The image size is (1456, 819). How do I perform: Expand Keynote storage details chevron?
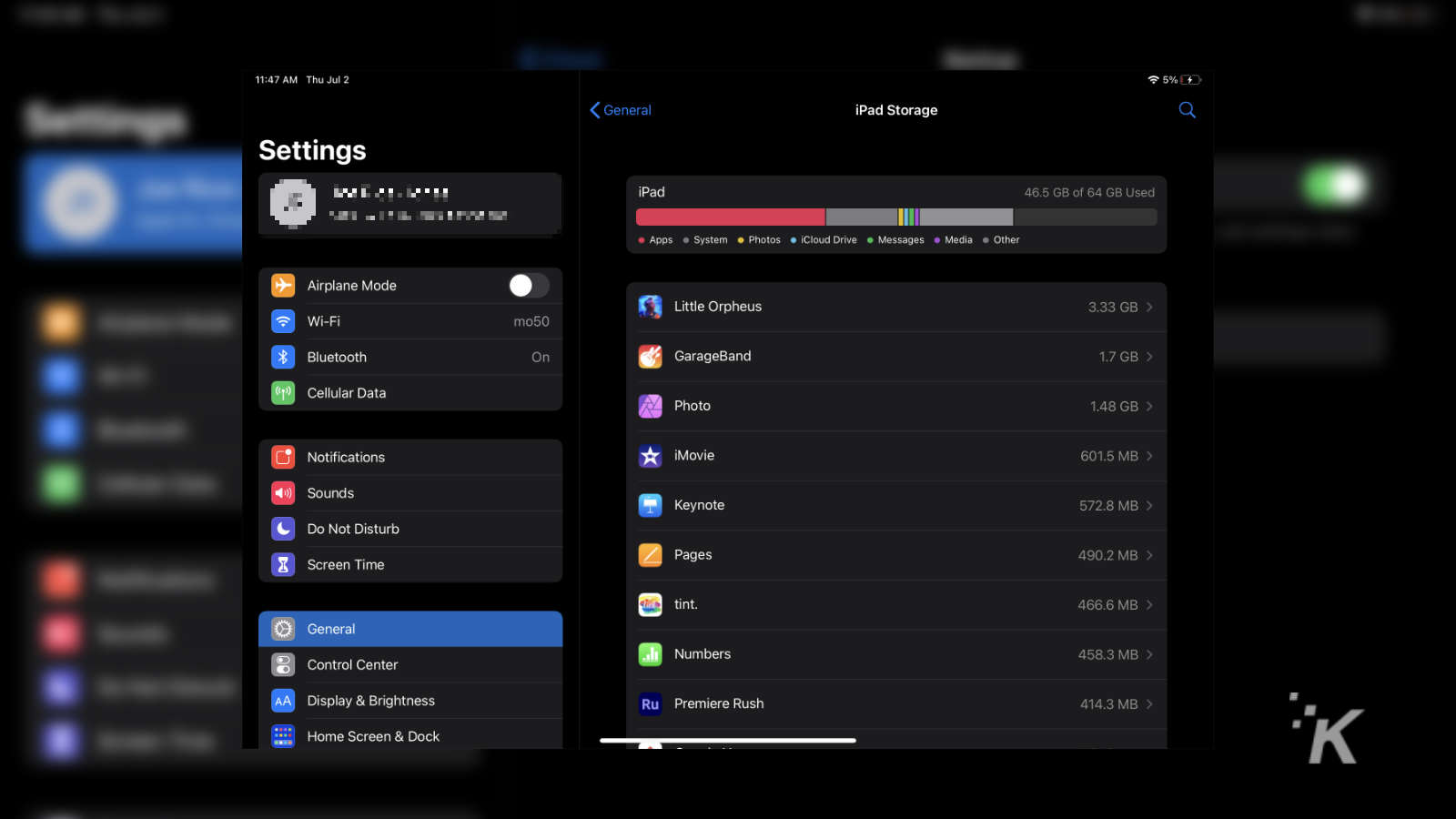1149,506
